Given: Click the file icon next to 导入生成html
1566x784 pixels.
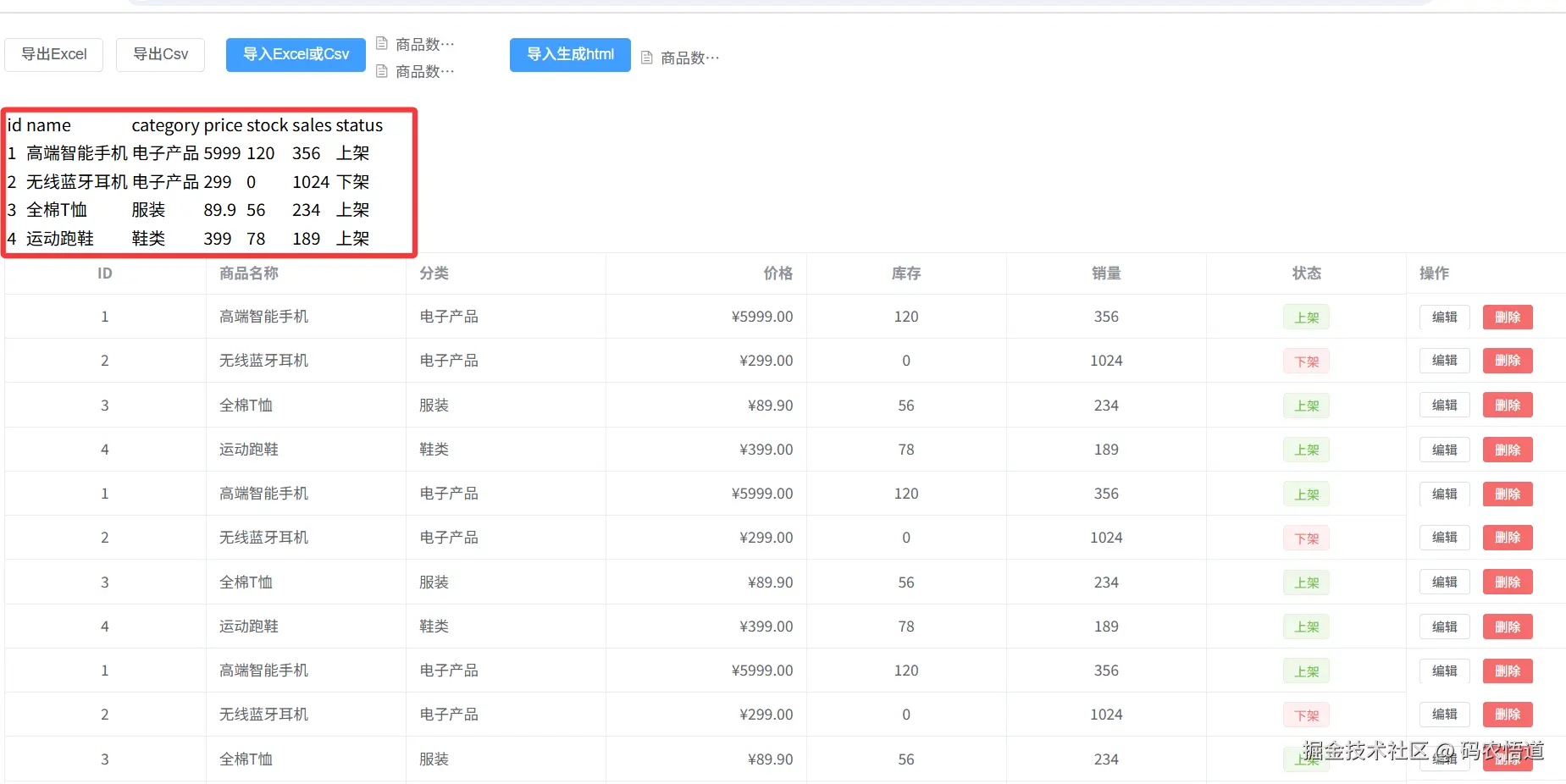Looking at the screenshot, I should (647, 58).
